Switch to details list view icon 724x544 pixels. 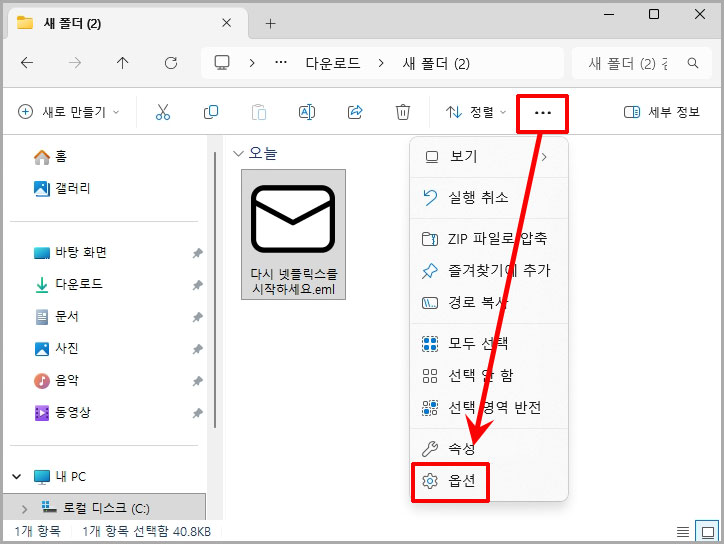pyautogui.click(x=682, y=532)
